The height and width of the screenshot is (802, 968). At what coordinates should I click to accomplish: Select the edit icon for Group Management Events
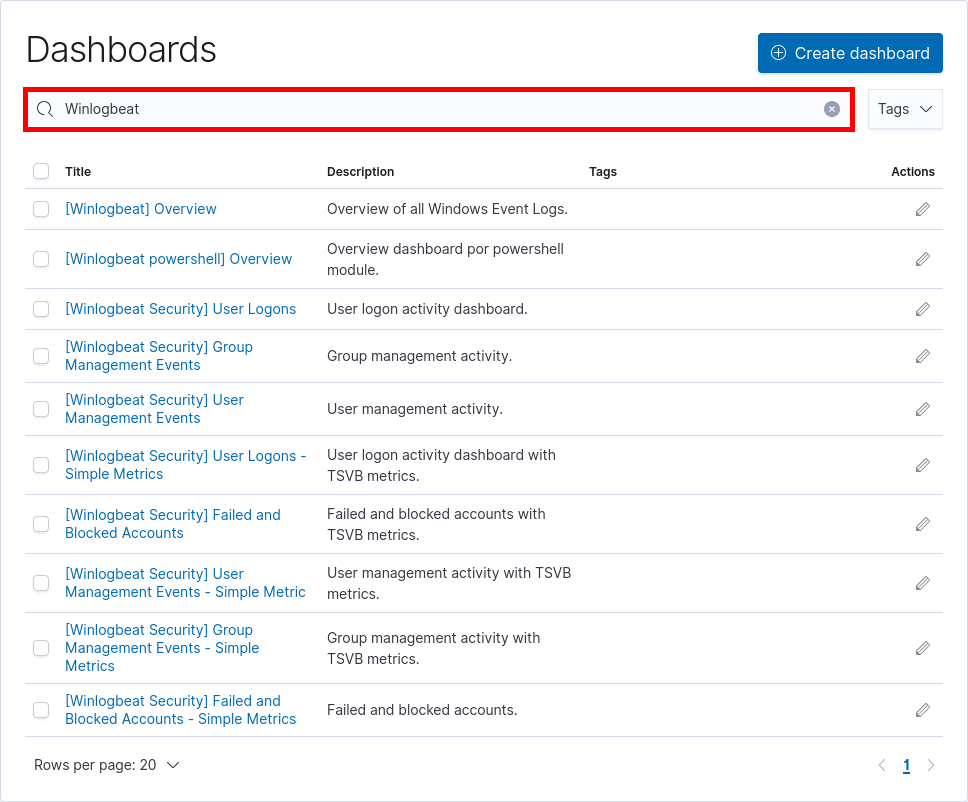(922, 356)
